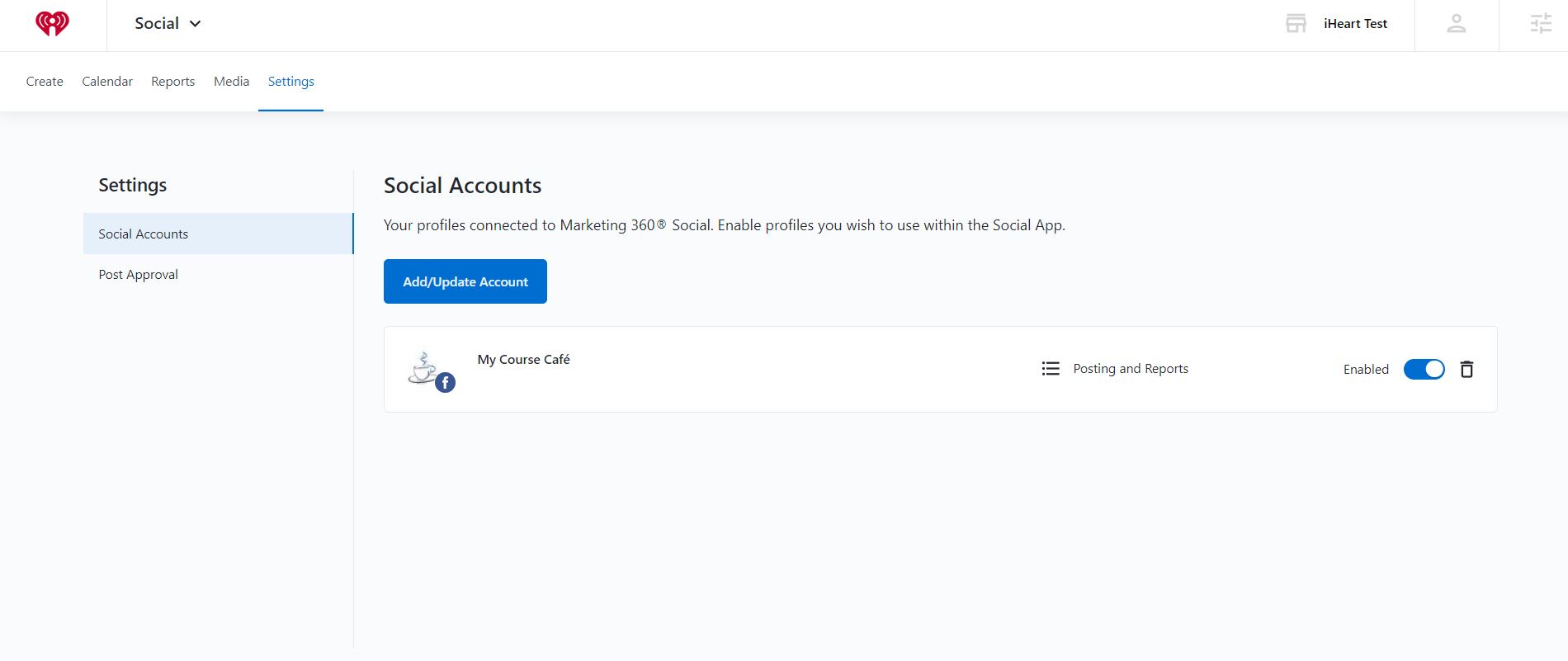Select the Media tab
Screen dimensions: 1568x661
[x=231, y=82]
